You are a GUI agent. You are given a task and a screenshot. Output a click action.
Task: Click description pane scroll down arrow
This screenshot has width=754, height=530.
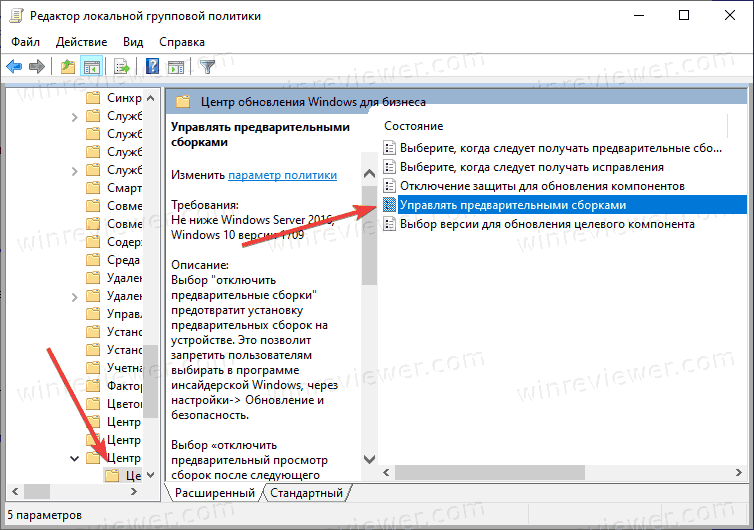(x=369, y=459)
